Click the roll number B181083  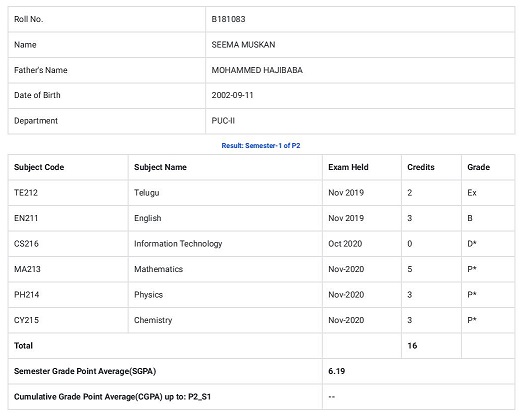point(228,19)
